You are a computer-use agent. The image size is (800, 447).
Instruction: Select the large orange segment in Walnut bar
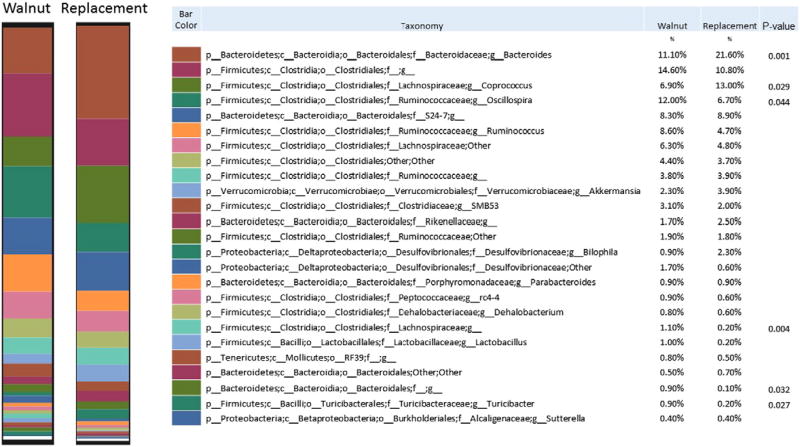(x=28, y=273)
